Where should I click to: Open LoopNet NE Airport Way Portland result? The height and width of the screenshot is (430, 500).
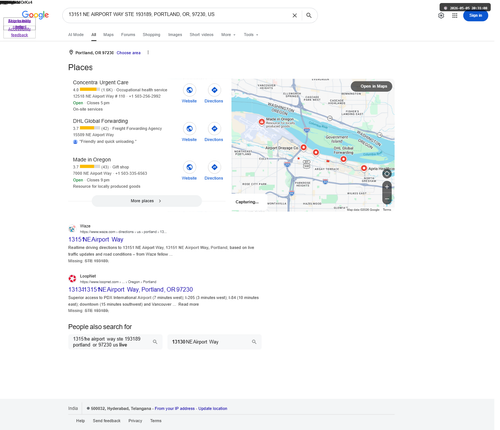coord(131,290)
